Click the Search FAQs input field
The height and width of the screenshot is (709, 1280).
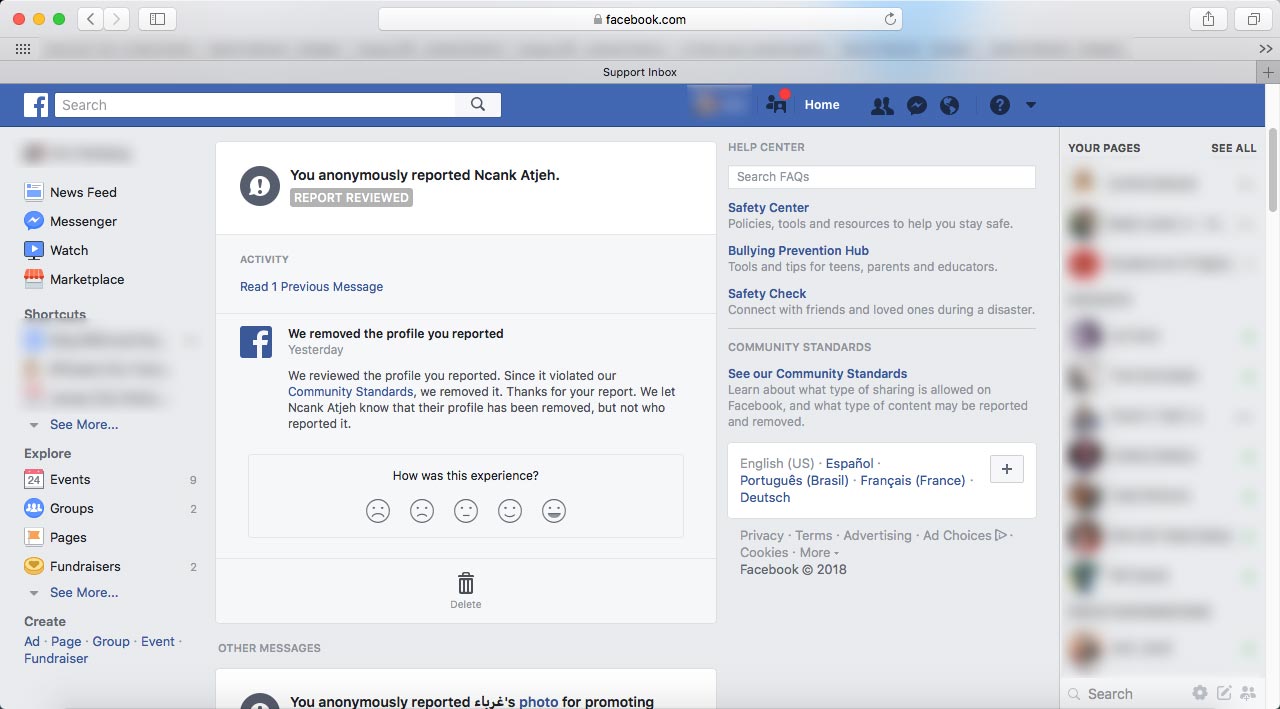point(881,177)
